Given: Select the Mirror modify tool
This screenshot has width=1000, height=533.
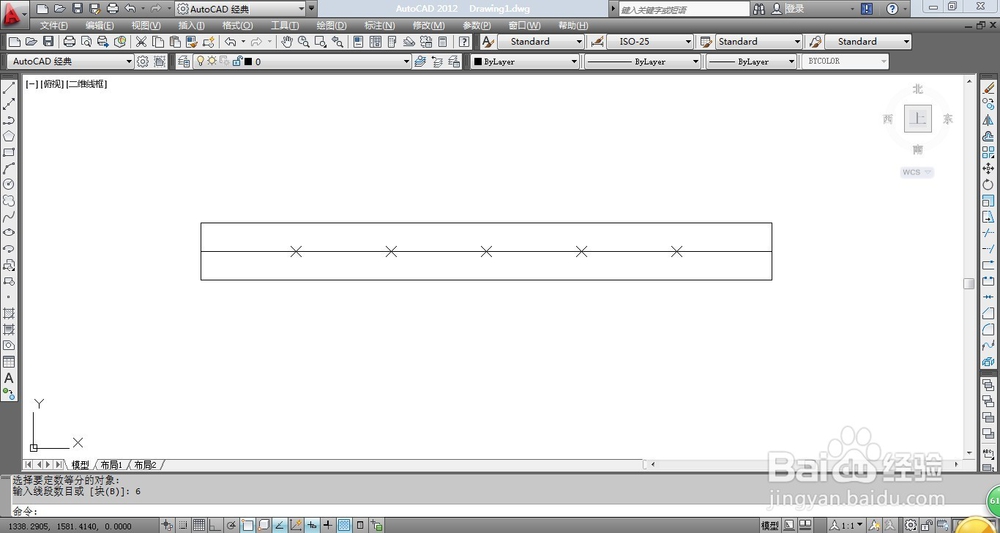Looking at the screenshot, I should [988, 120].
